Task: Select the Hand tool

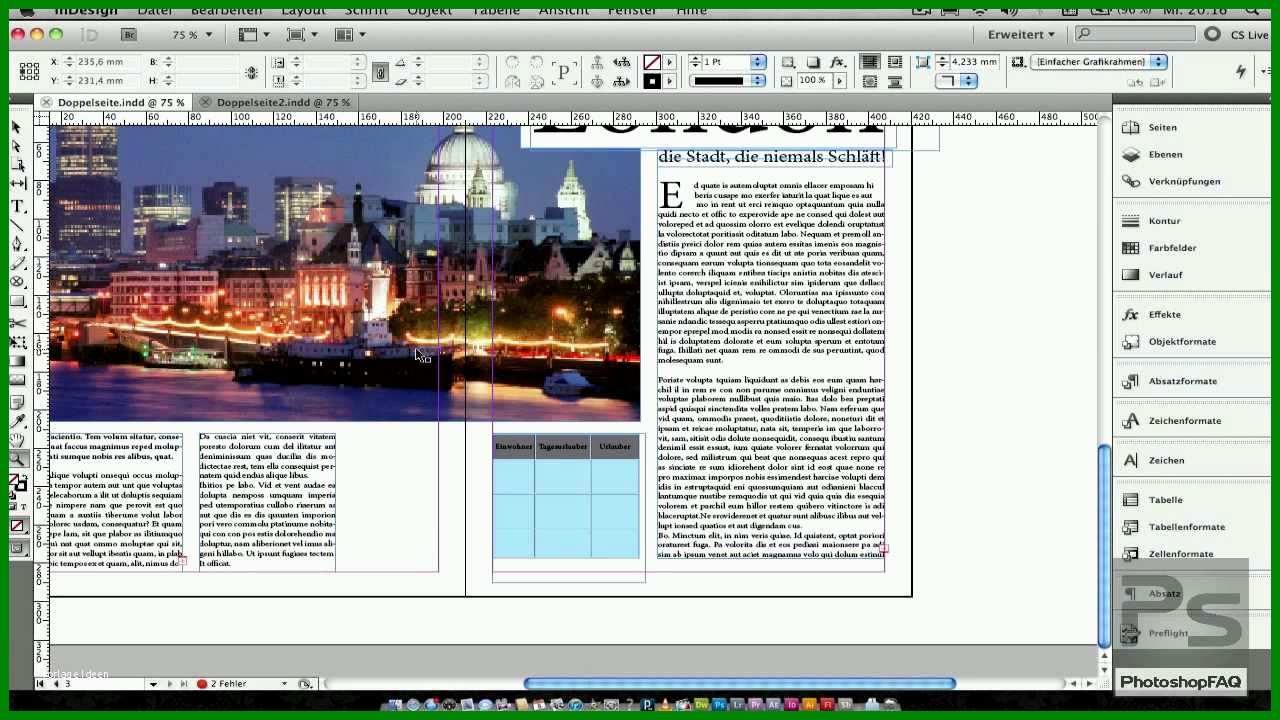Action: click(x=18, y=440)
